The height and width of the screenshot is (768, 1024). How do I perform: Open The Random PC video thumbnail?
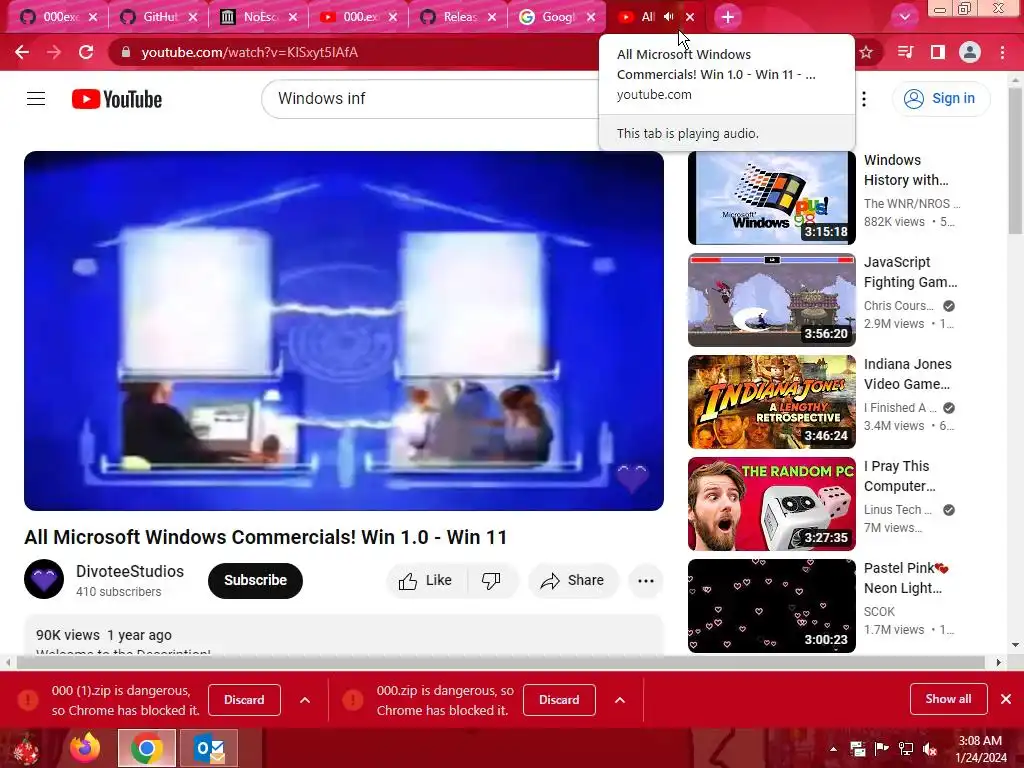pos(771,504)
